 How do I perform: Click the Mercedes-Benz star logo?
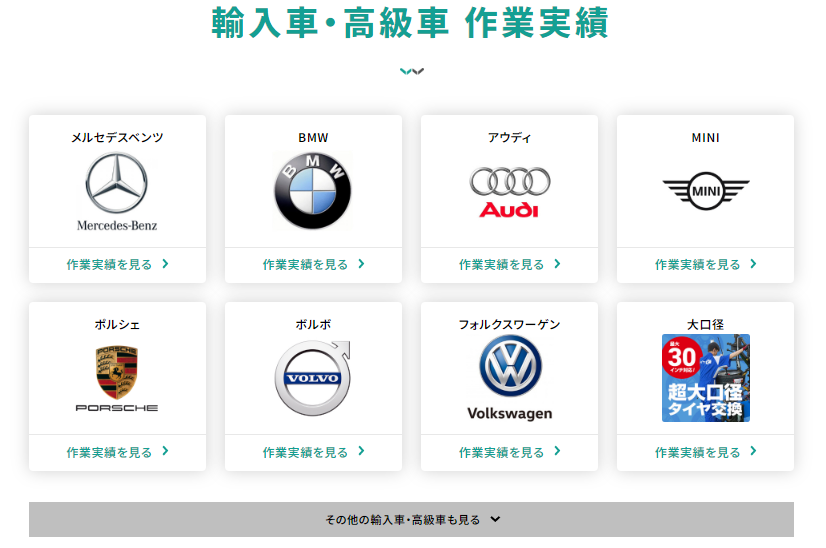pos(117,184)
